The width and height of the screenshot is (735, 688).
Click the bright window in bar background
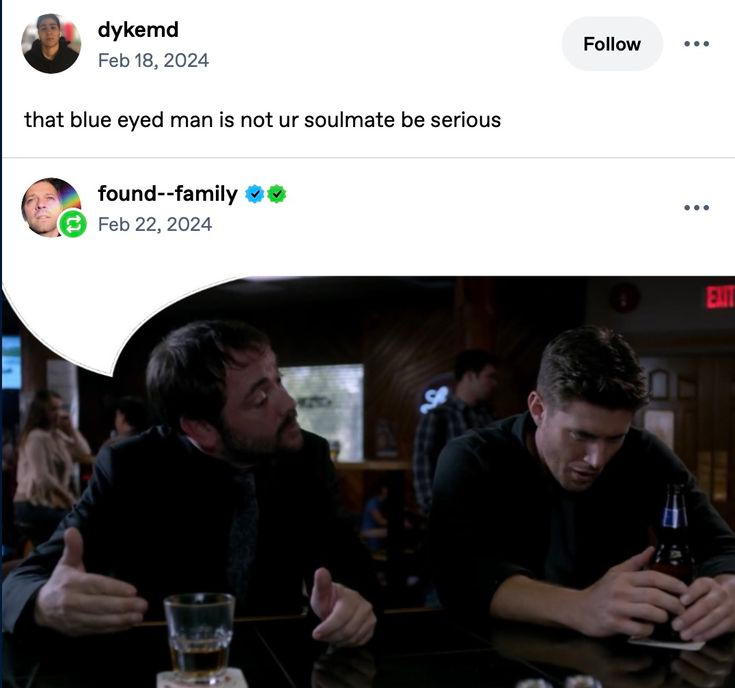(322, 412)
